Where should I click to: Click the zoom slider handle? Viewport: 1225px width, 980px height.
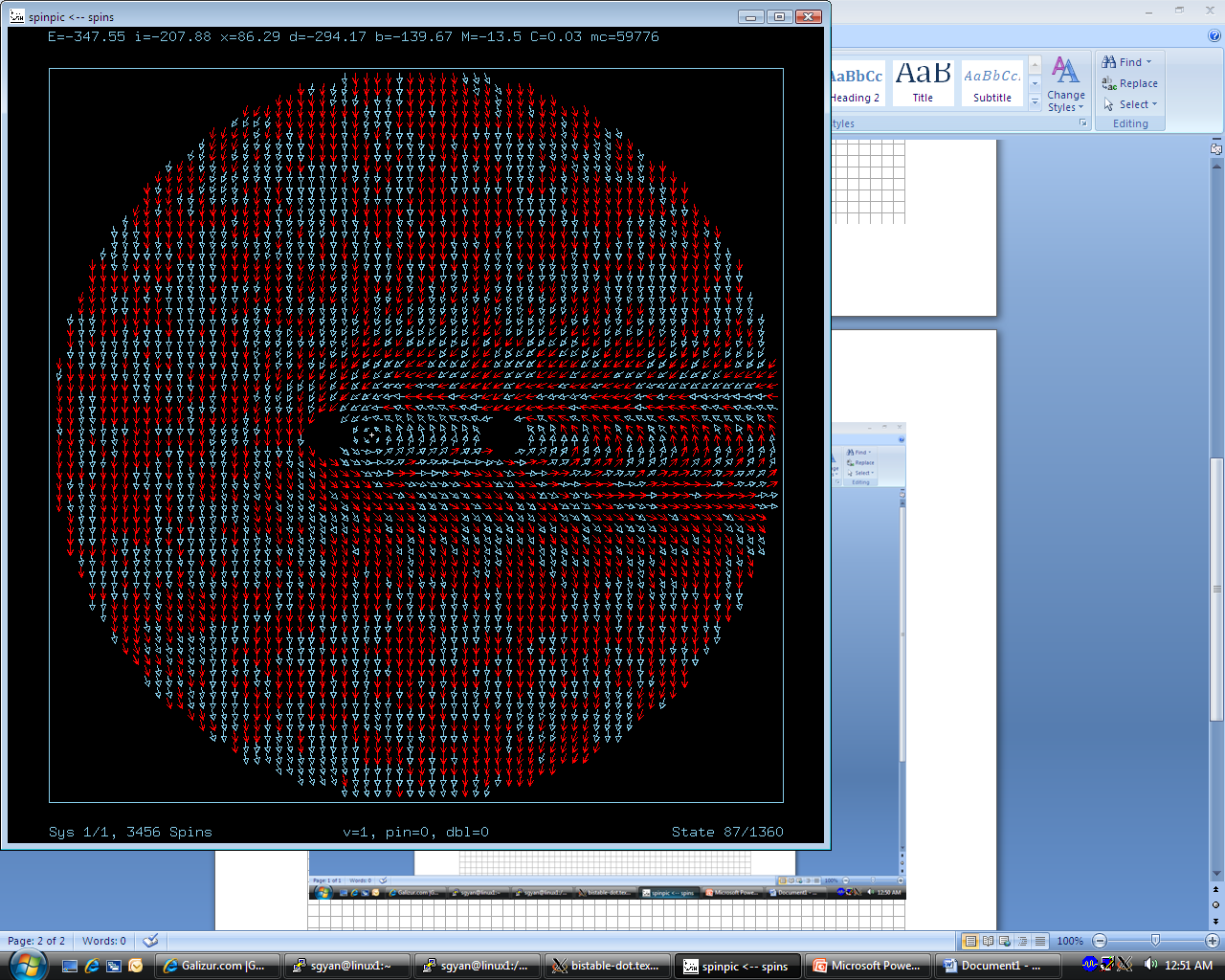click(x=1155, y=941)
